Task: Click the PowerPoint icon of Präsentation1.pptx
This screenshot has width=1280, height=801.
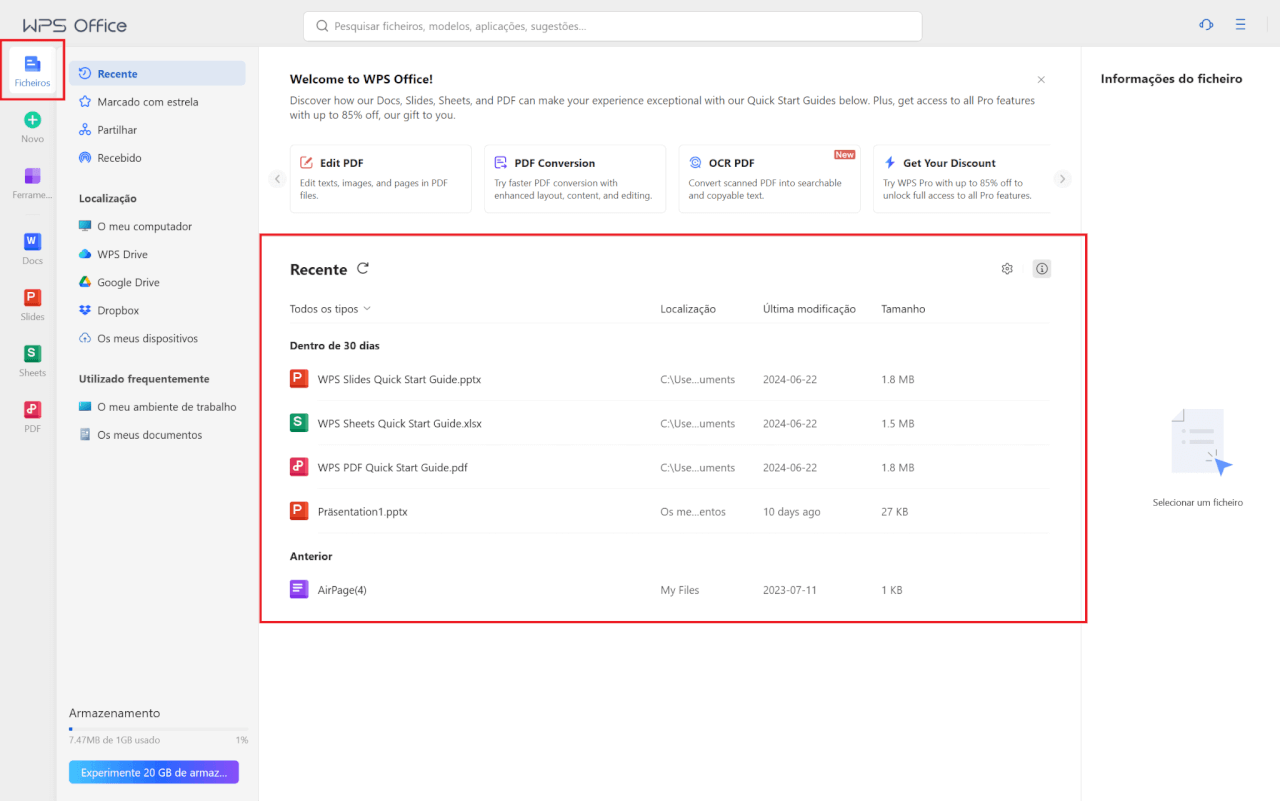Action: pyautogui.click(x=299, y=511)
